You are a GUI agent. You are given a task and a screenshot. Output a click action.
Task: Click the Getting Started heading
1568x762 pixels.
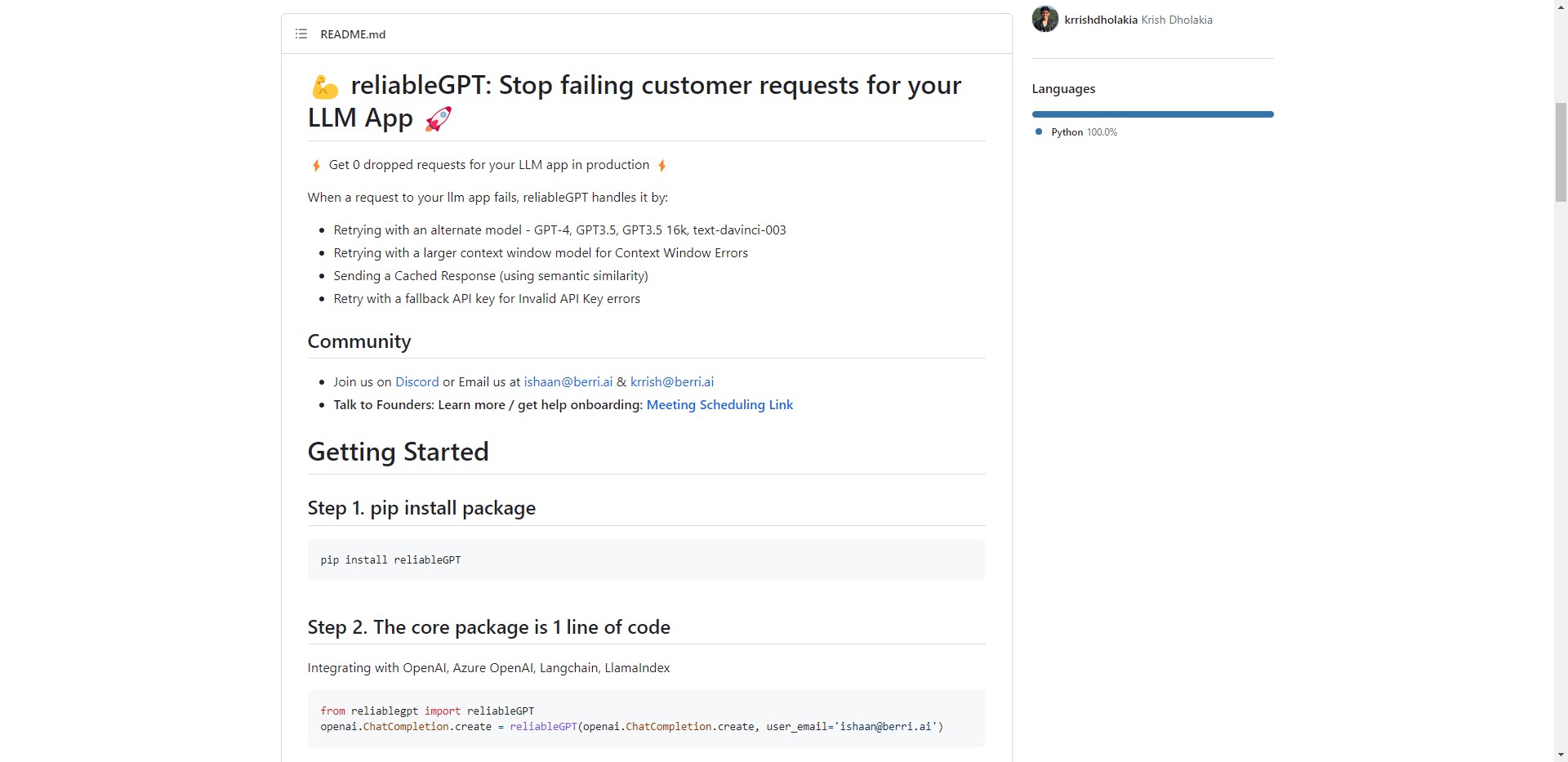(x=398, y=452)
